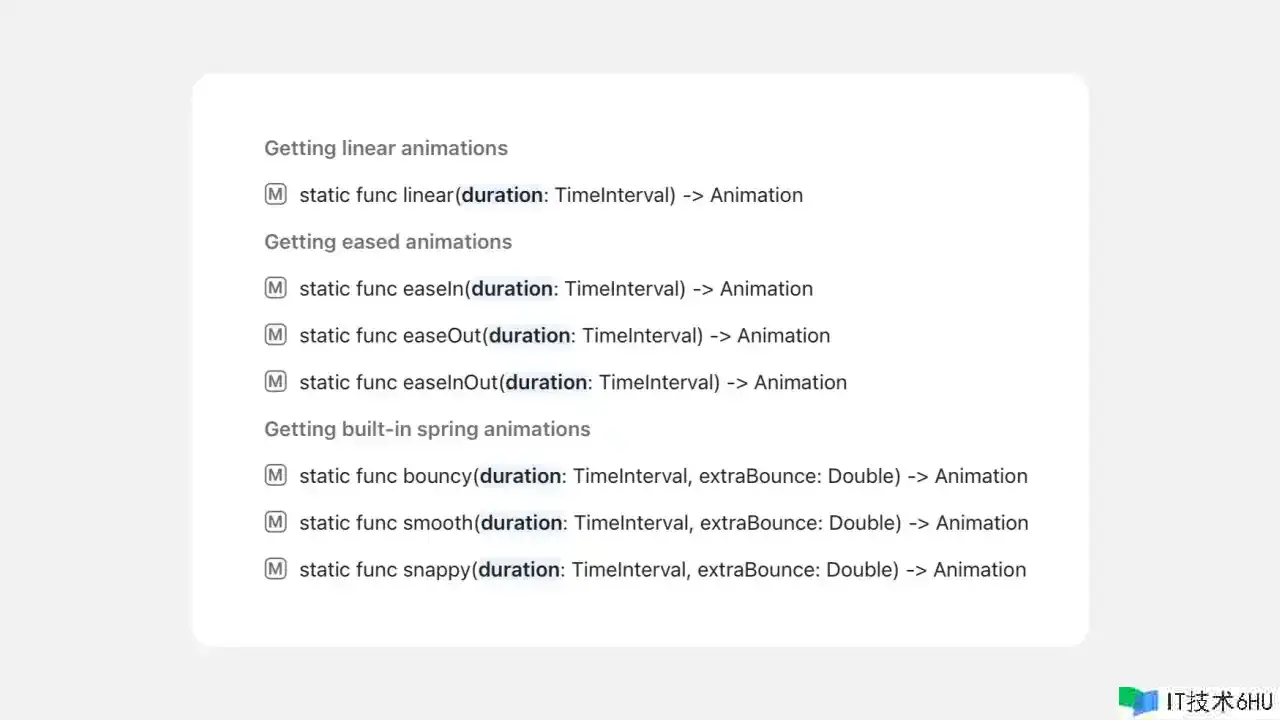Click the method icon next to easeInOut
Image resolution: width=1280 pixels, height=720 pixels.
(x=275, y=381)
